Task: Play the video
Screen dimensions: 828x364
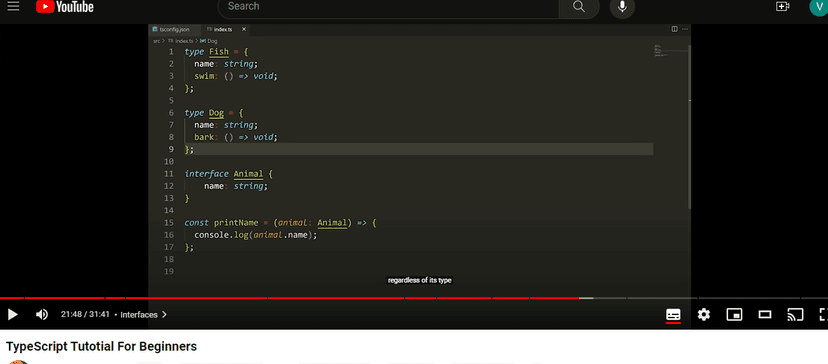Action: click(13, 315)
